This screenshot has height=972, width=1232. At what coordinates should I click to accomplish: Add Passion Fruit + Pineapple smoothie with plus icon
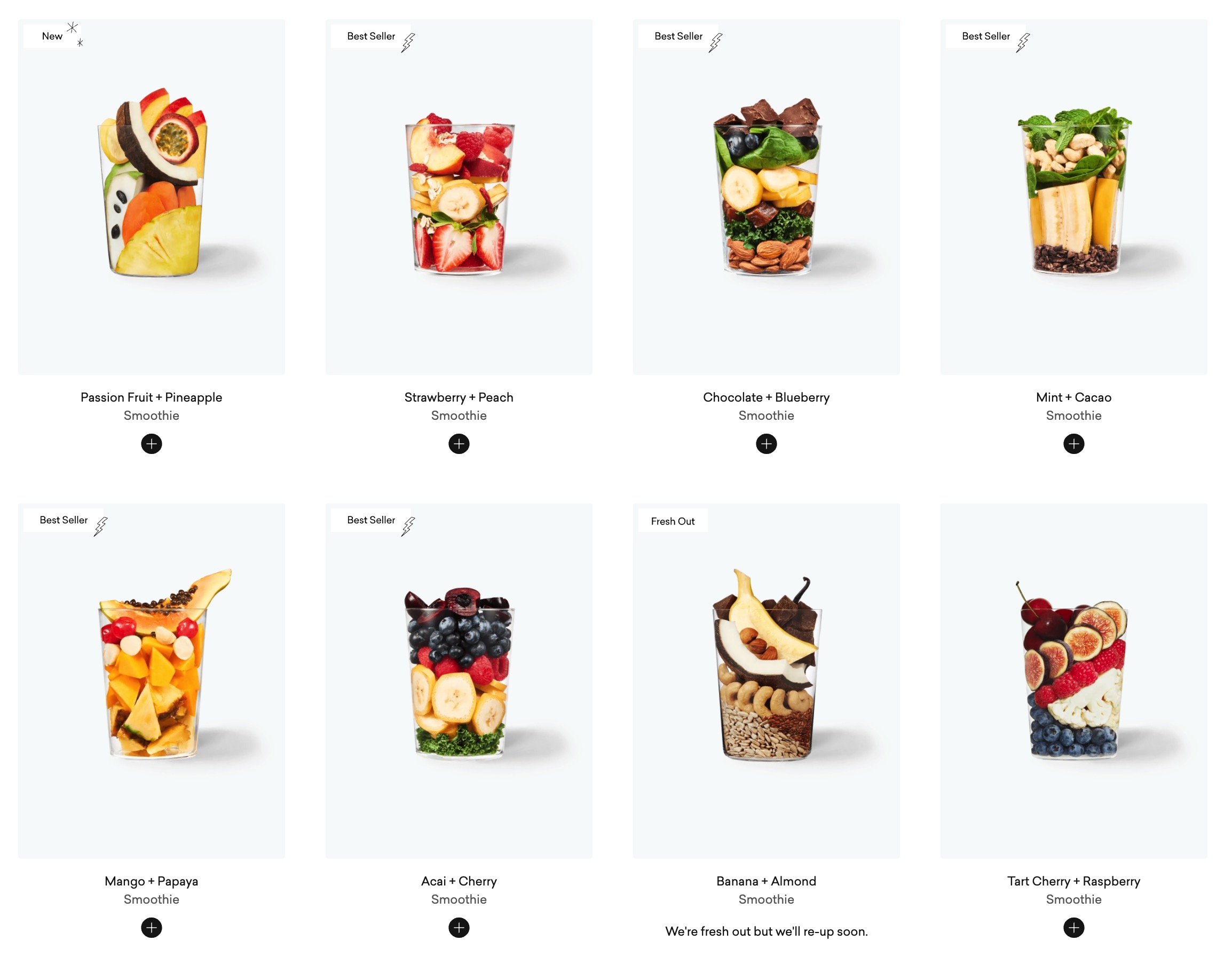point(151,444)
